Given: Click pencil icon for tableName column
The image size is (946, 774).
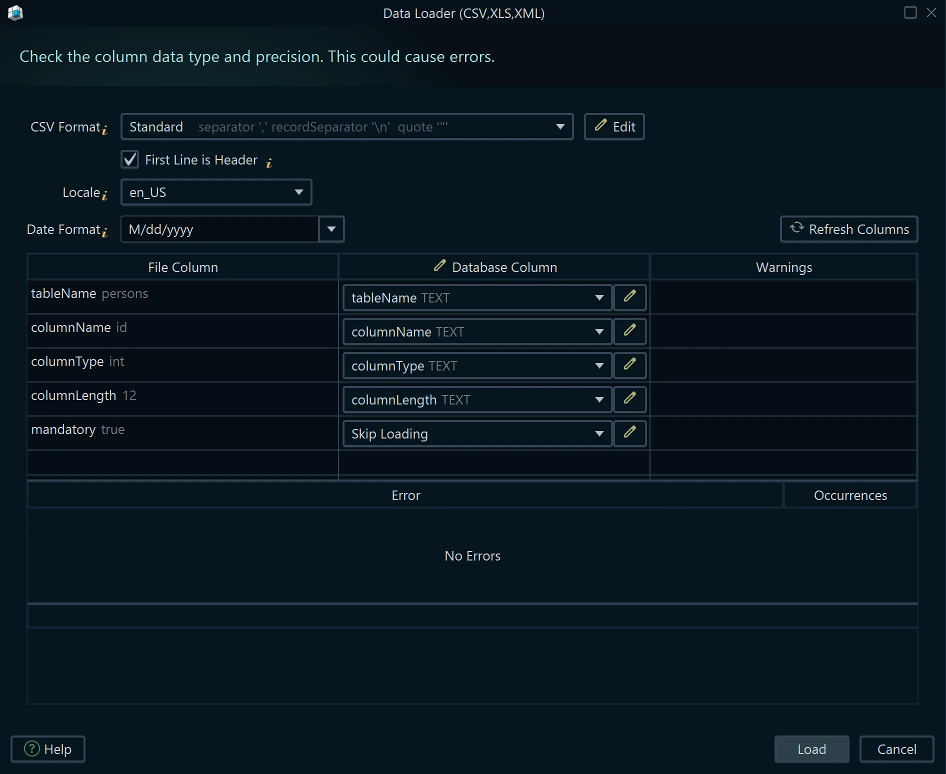Looking at the screenshot, I should [x=630, y=298].
